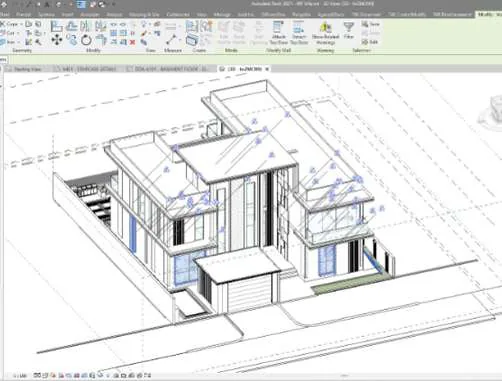Select Trim/Extend to Corner tool
This screenshot has height=381, width=502.
pos(101,40)
